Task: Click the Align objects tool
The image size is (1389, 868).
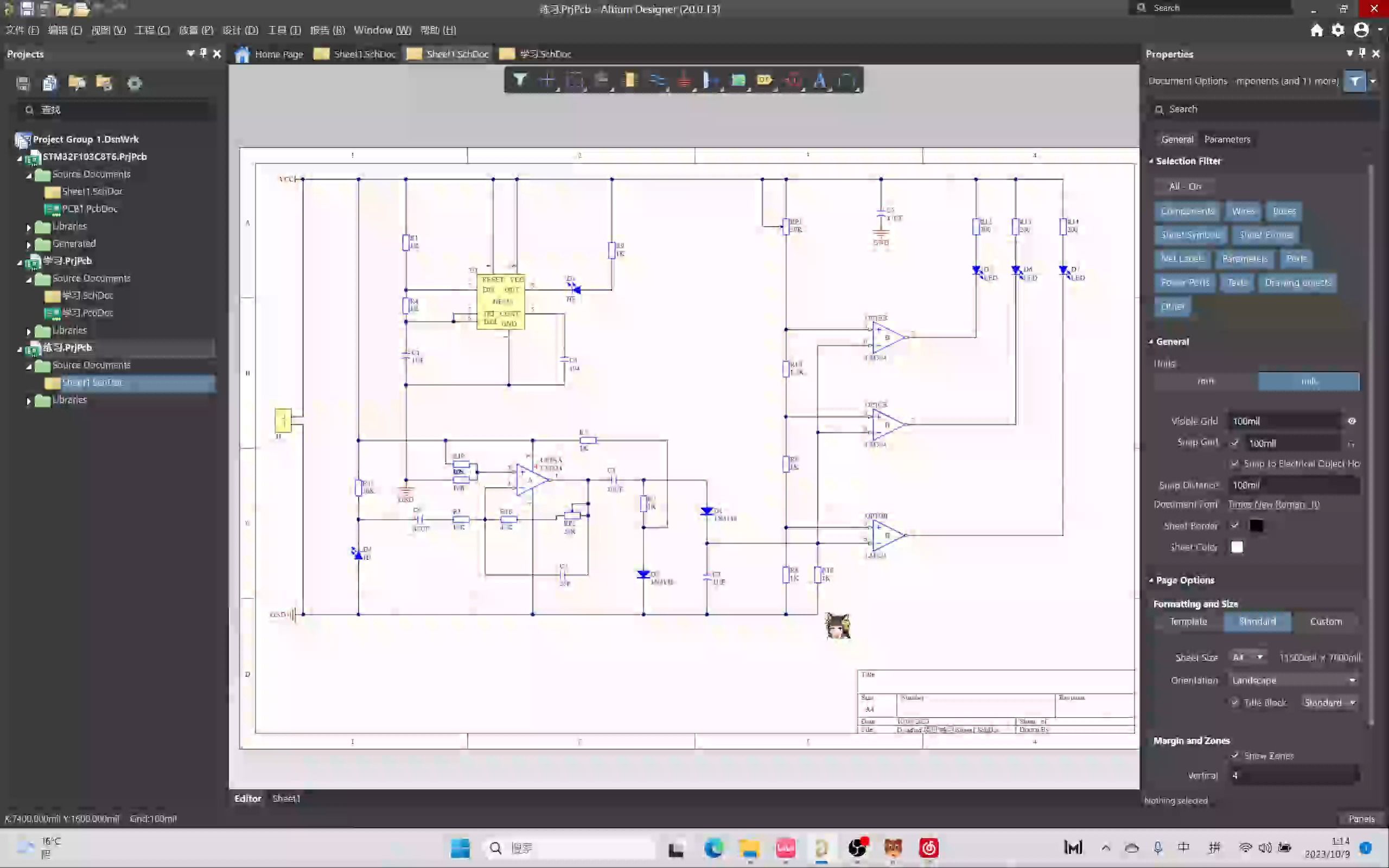Action: click(602, 80)
